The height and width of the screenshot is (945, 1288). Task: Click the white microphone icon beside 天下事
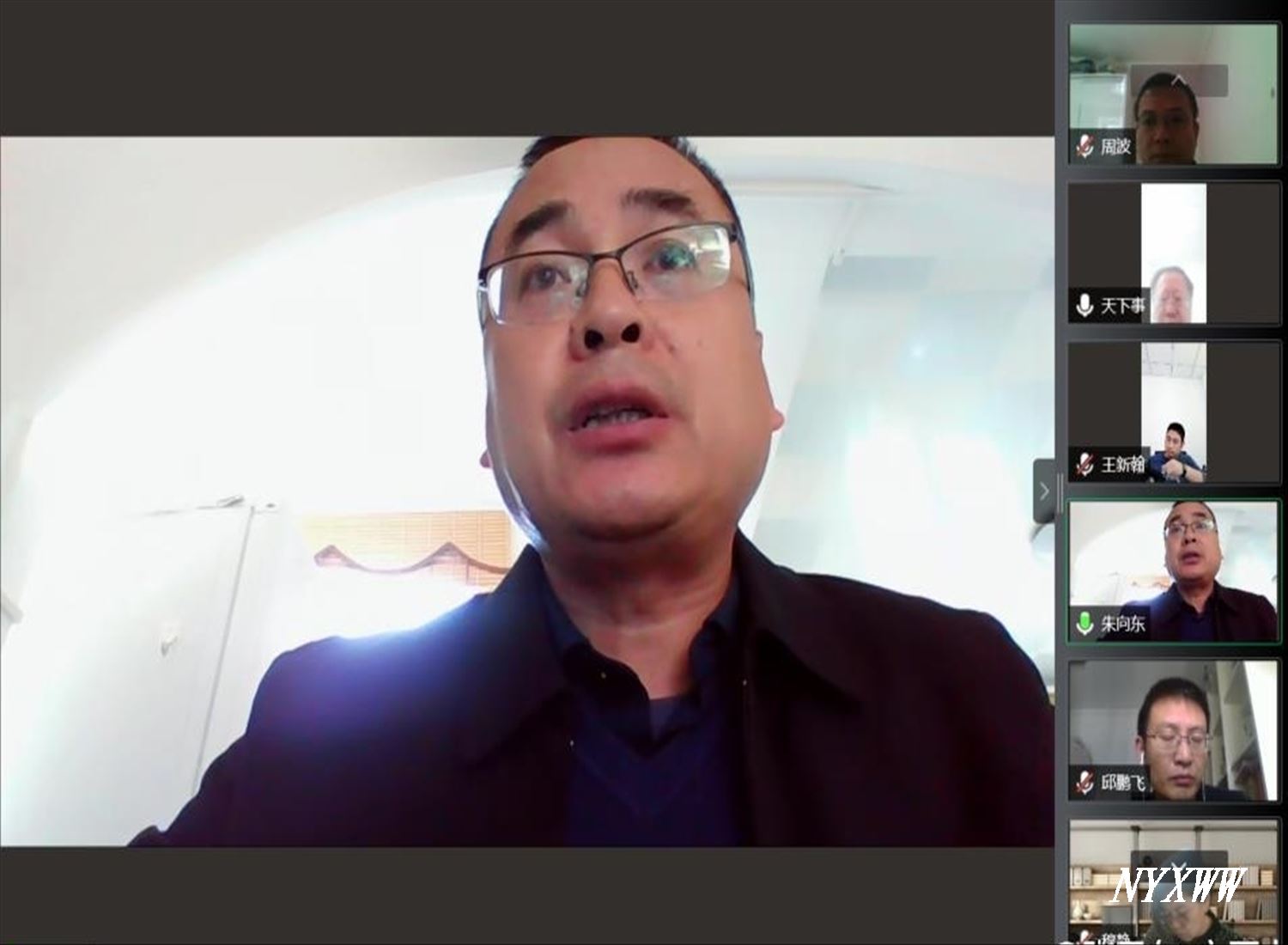(1085, 305)
